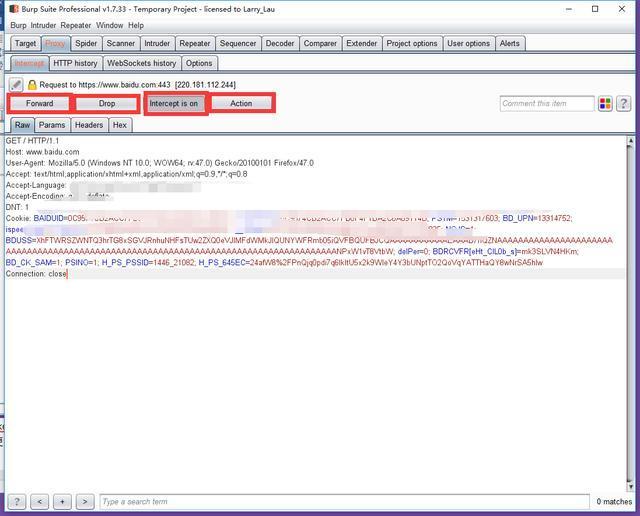Click the padlock HTTPS icon
Image resolution: width=640 pixels, height=516 pixels.
(x=32, y=85)
